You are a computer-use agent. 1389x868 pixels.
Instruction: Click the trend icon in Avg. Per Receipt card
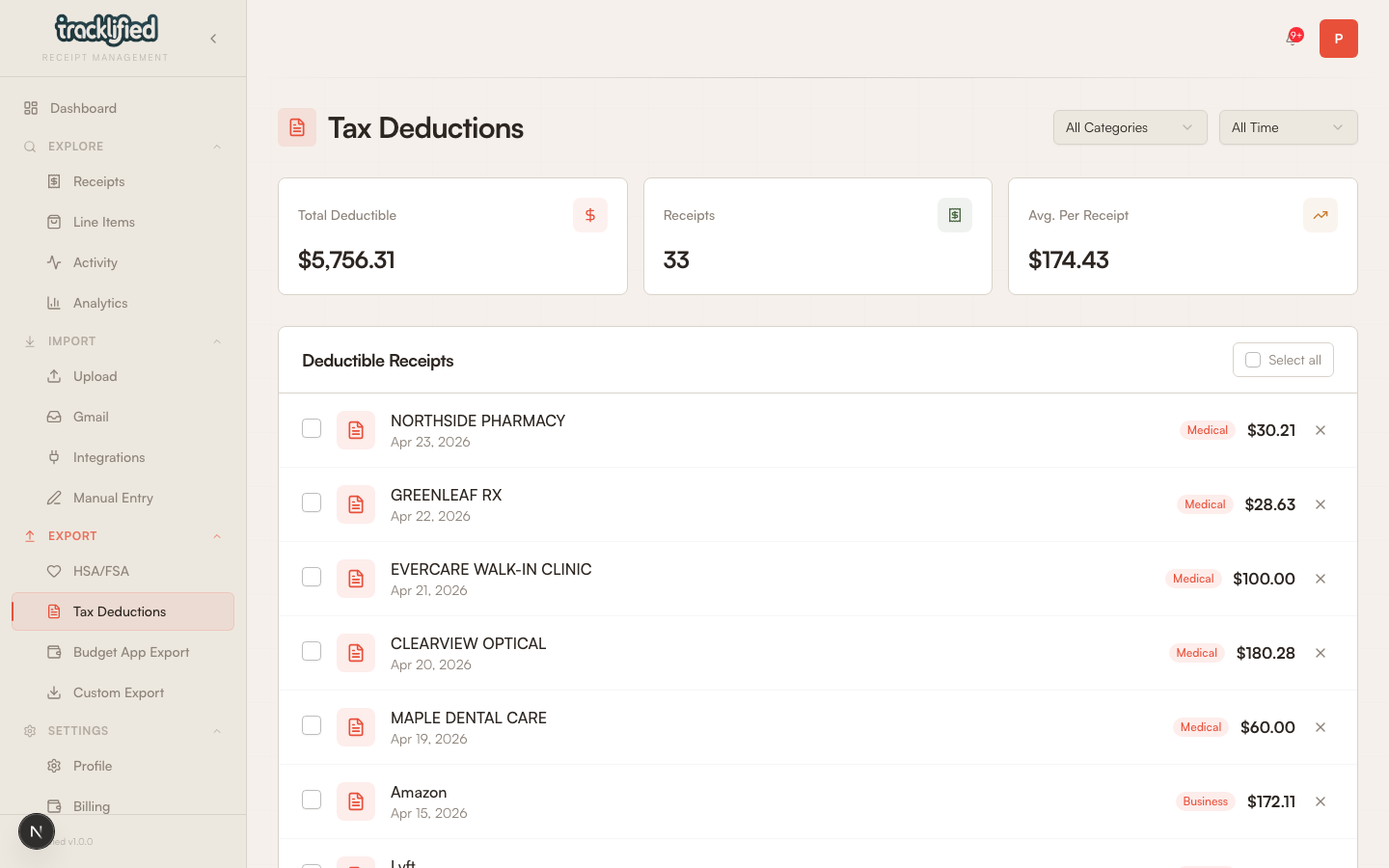[x=1321, y=215]
